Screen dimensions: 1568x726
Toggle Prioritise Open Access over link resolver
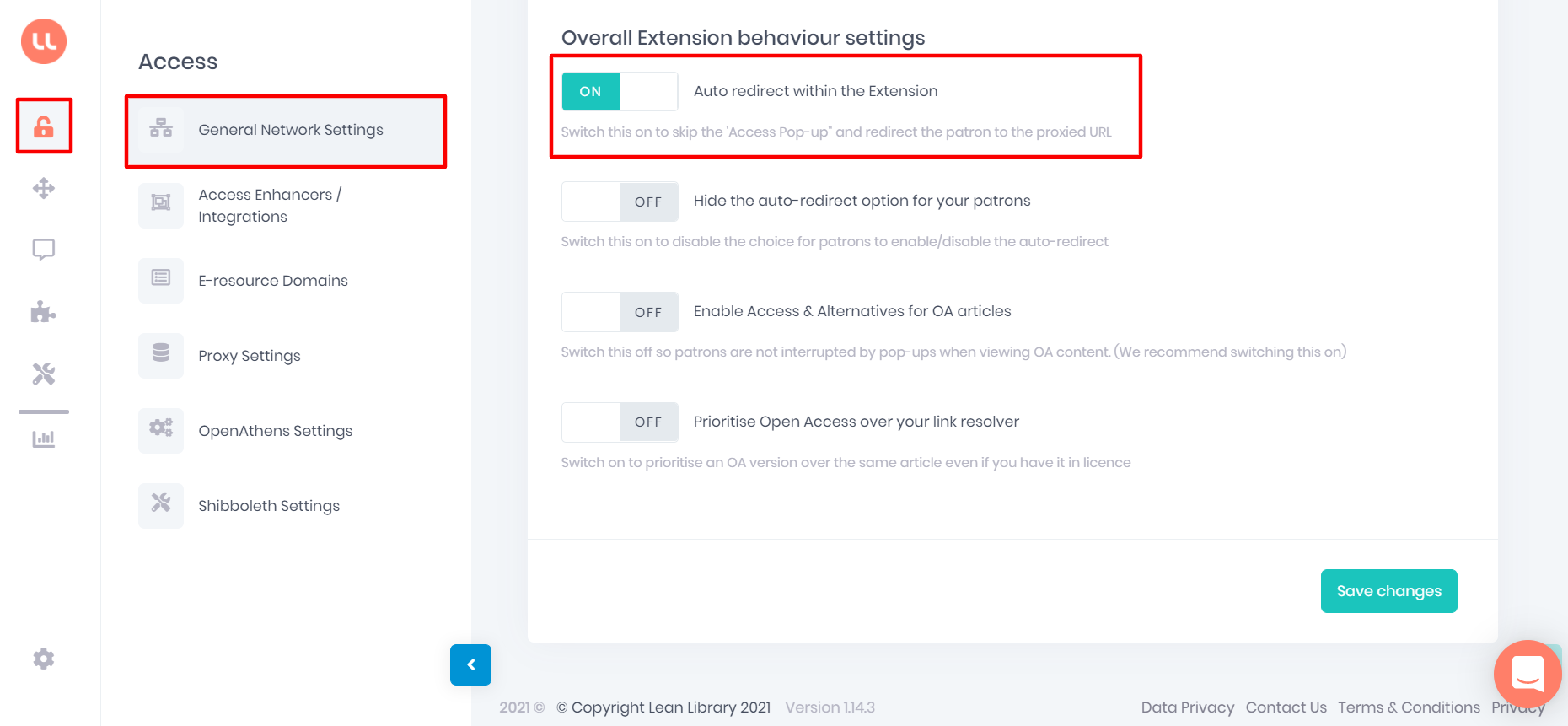point(620,422)
